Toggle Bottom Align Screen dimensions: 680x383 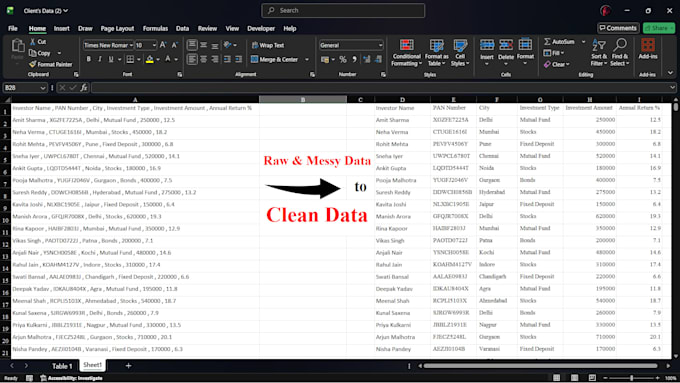pos(215,45)
